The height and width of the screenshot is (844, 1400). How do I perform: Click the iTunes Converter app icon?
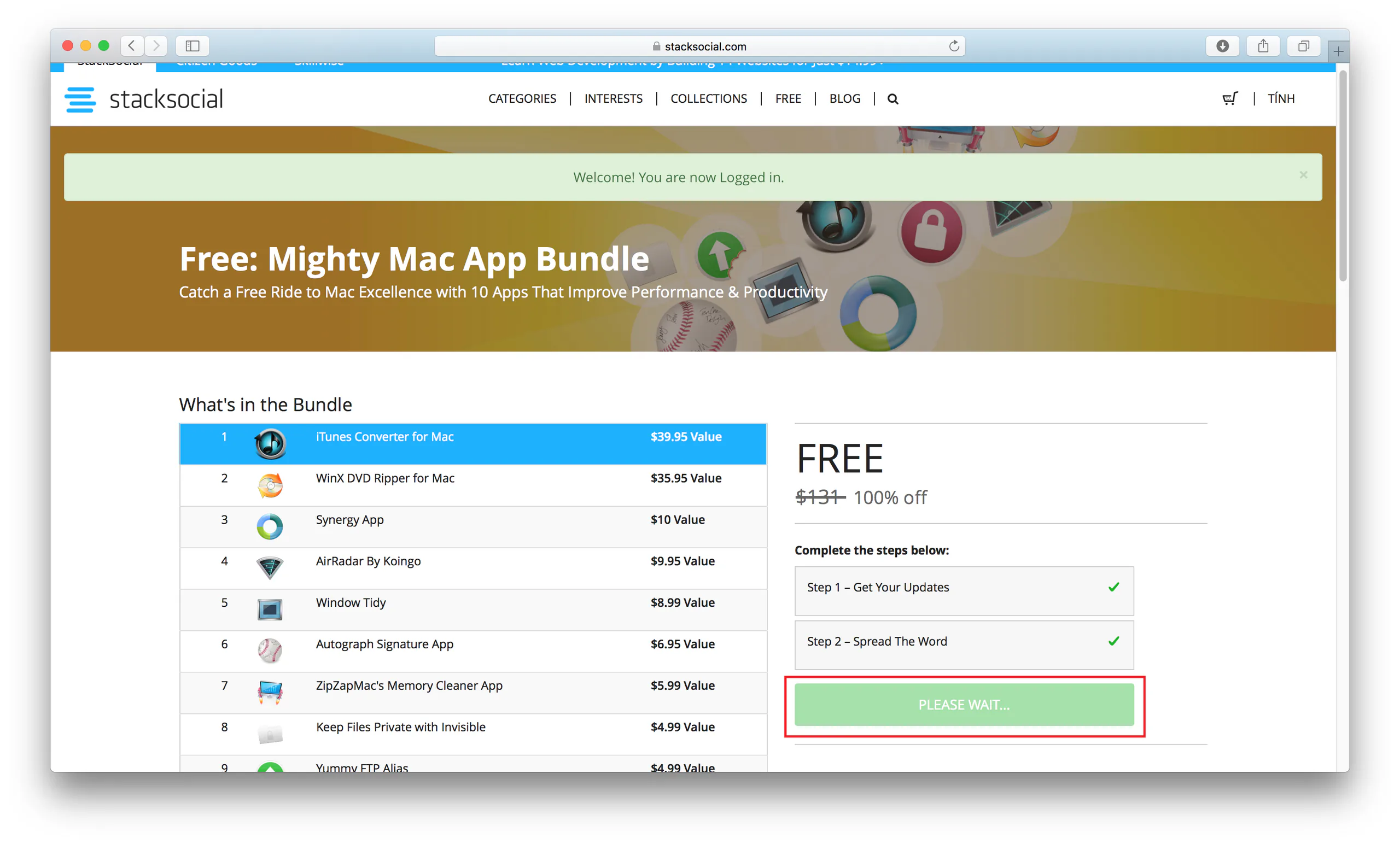click(x=270, y=443)
